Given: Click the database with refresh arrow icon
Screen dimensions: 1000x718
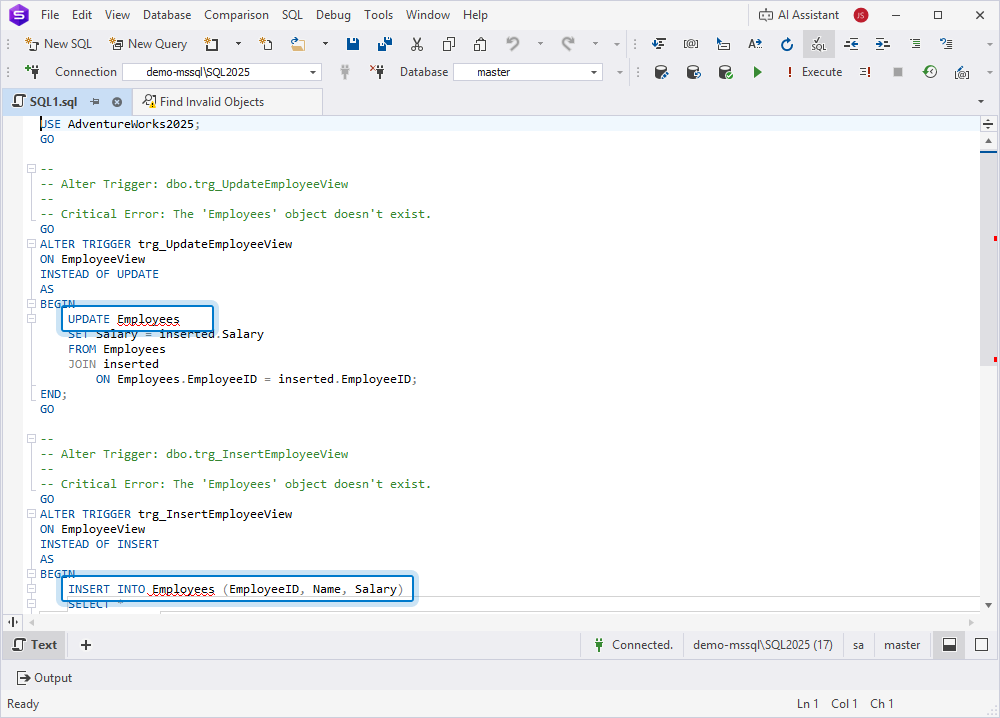Looking at the screenshot, I should pos(693,72).
